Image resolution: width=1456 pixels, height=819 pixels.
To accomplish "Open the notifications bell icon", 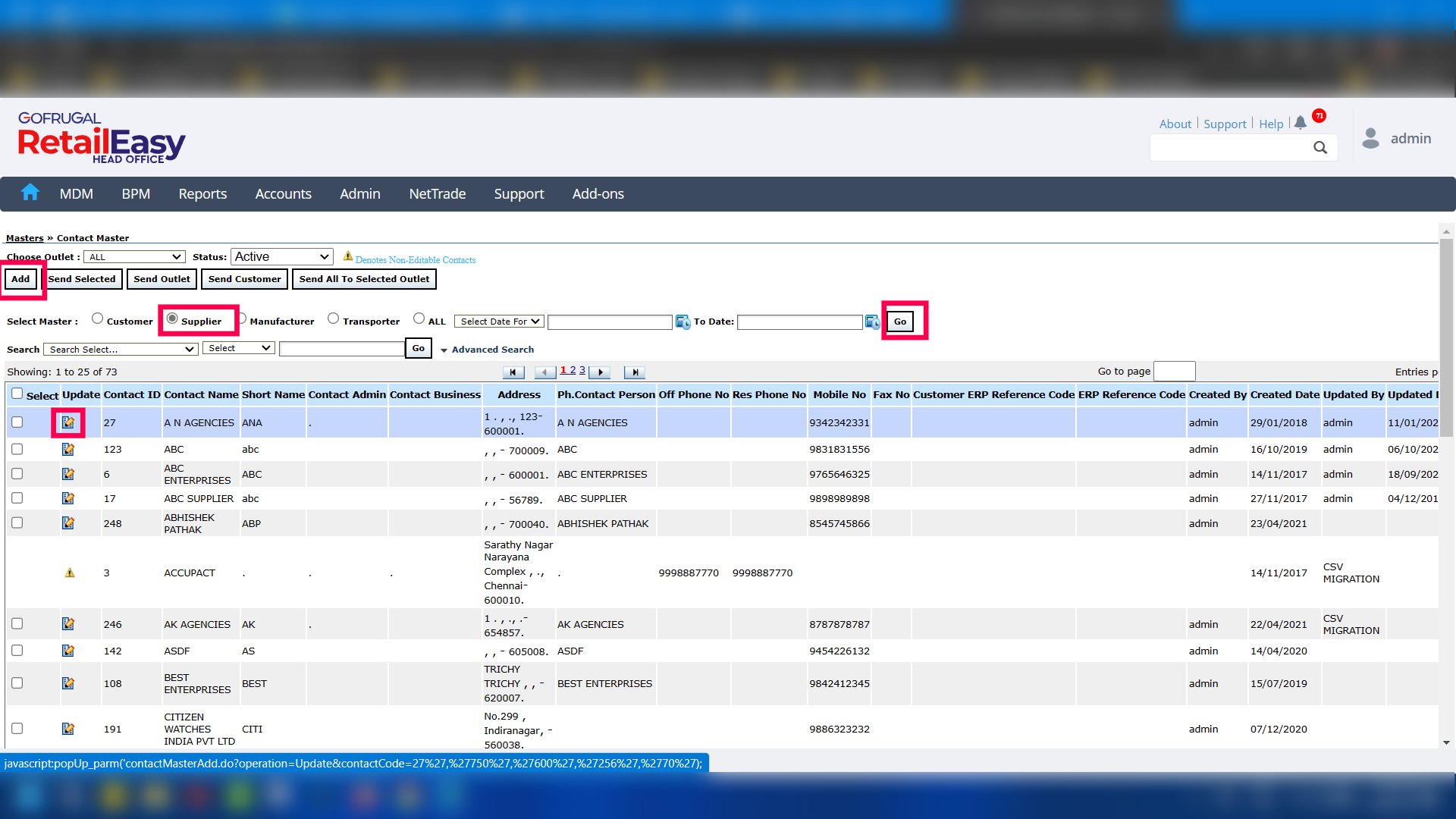I will [x=1301, y=122].
